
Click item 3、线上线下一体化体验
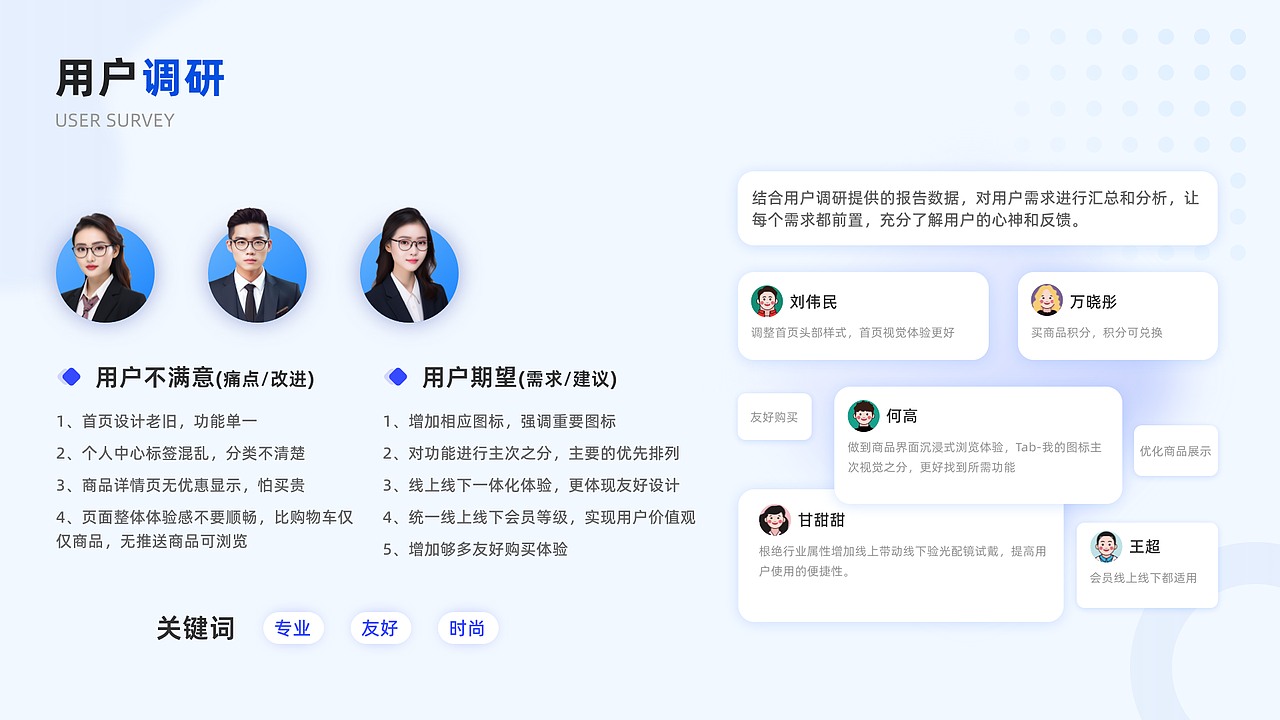click(x=532, y=485)
